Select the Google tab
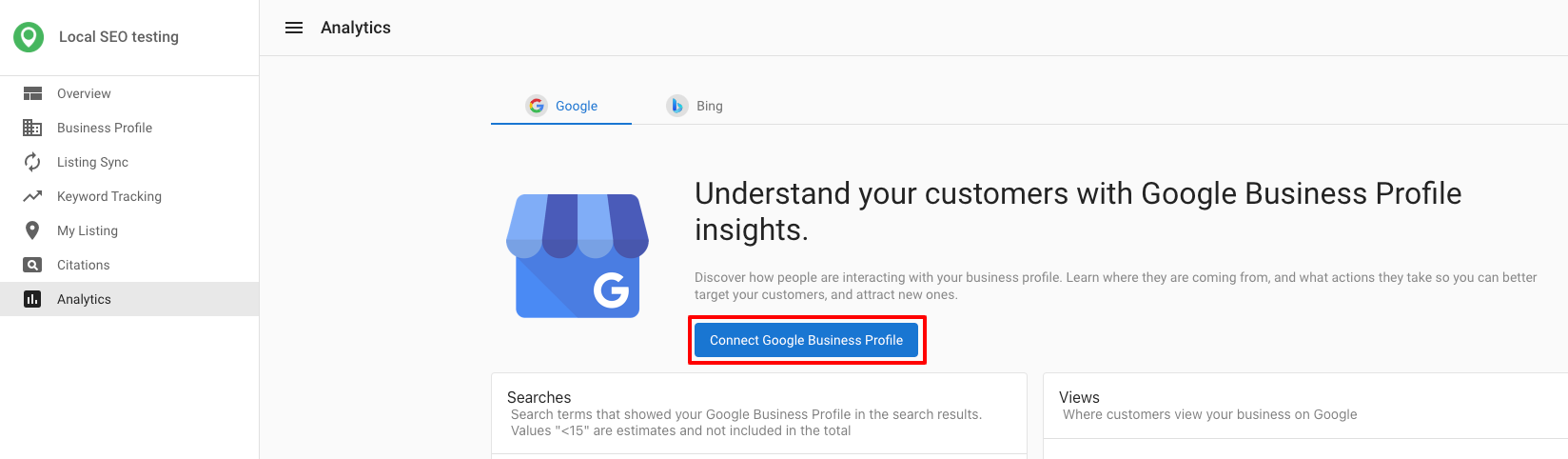 pos(561,106)
